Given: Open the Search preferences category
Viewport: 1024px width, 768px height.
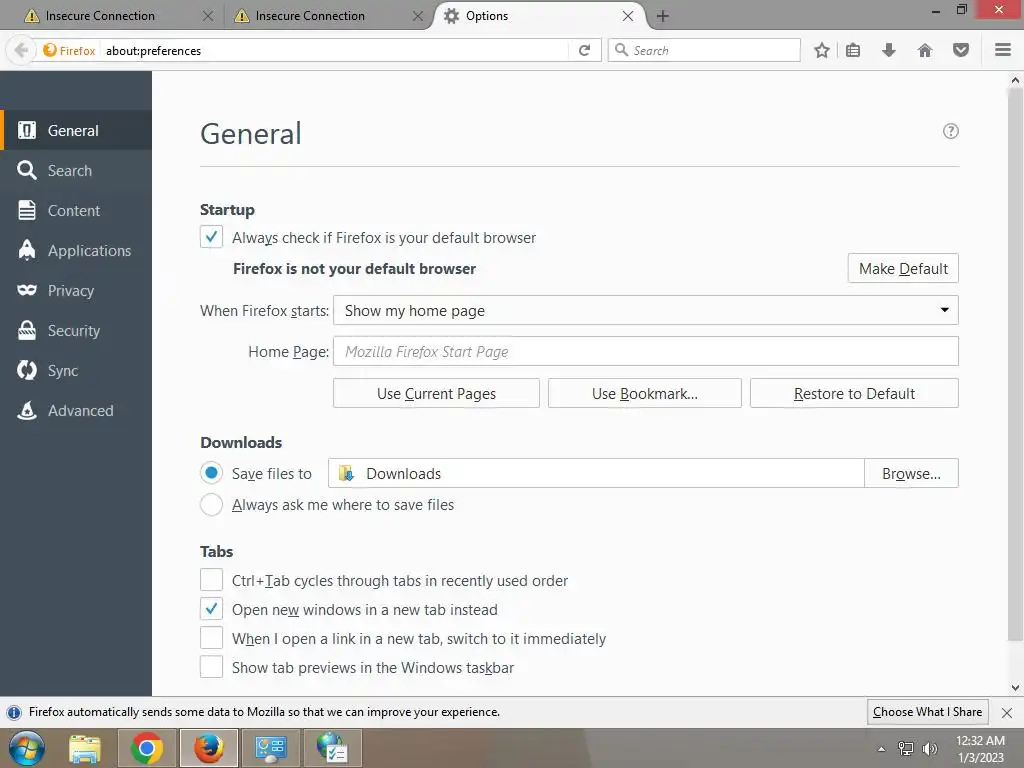Looking at the screenshot, I should (76, 170).
